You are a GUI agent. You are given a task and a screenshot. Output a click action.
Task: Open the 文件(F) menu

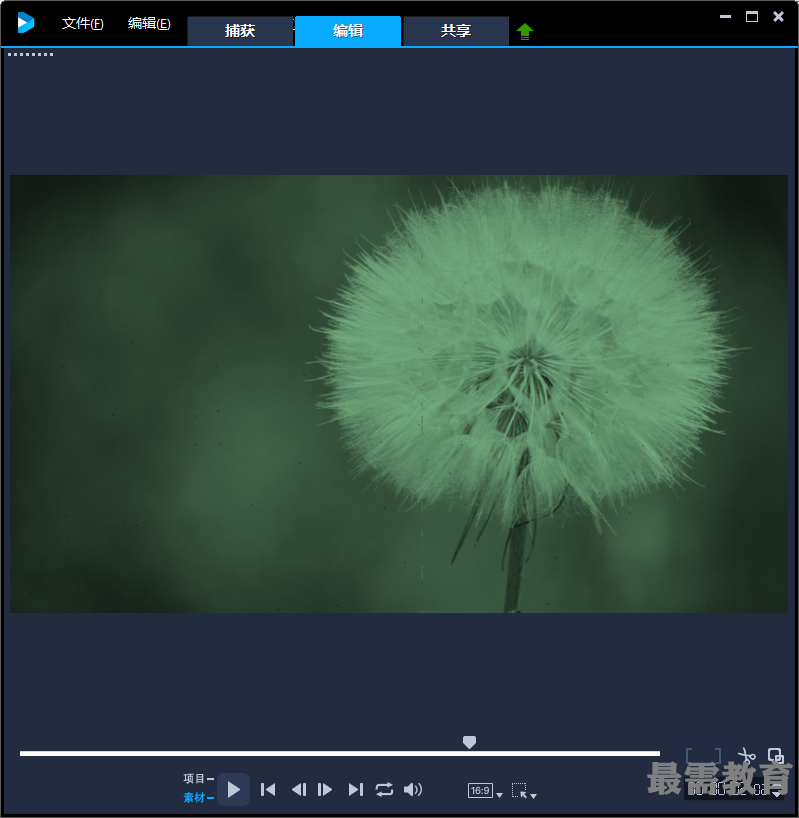tap(82, 23)
